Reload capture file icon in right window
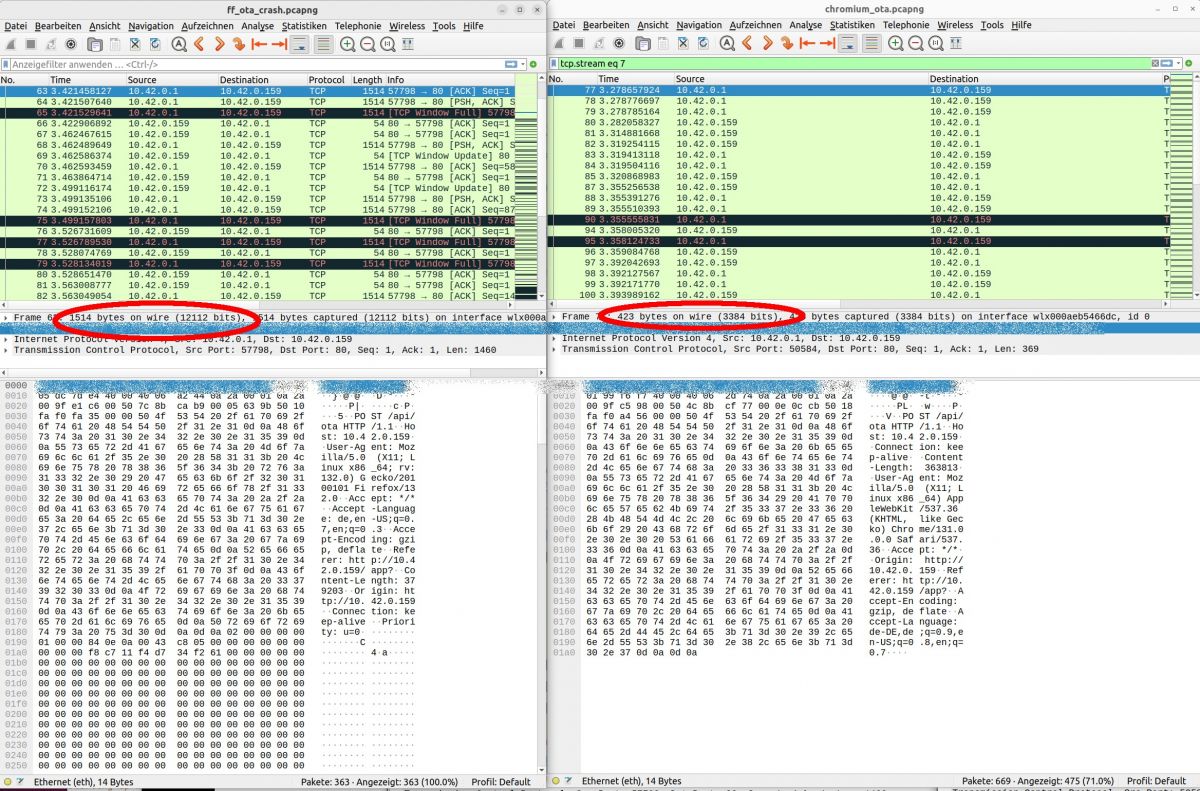1200x791 pixels. point(703,44)
